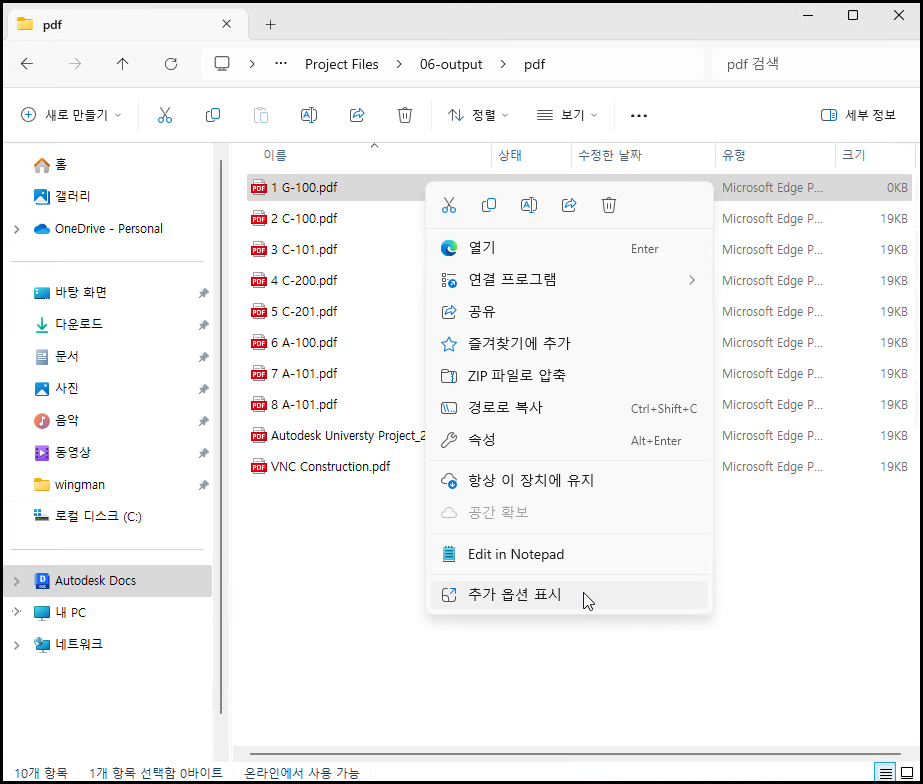Navigate to Project Files in the breadcrumb
923x784 pixels.
pos(341,63)
